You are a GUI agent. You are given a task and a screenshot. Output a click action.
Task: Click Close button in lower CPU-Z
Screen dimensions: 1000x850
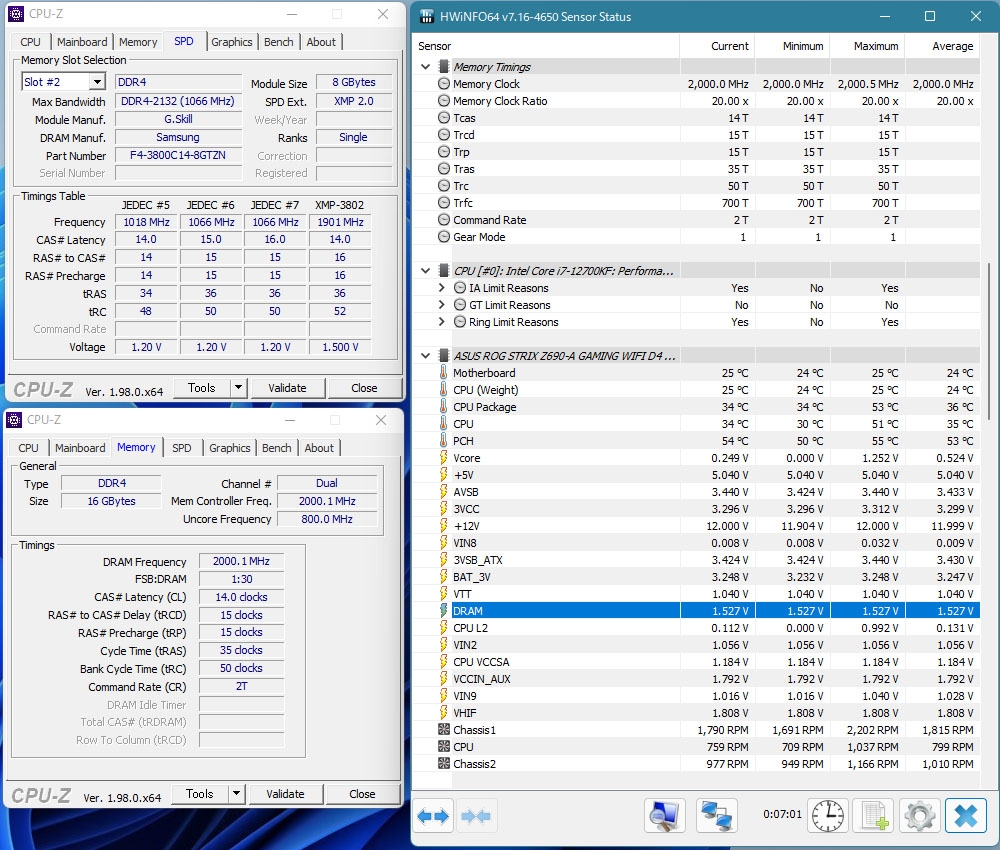point(362,794)
